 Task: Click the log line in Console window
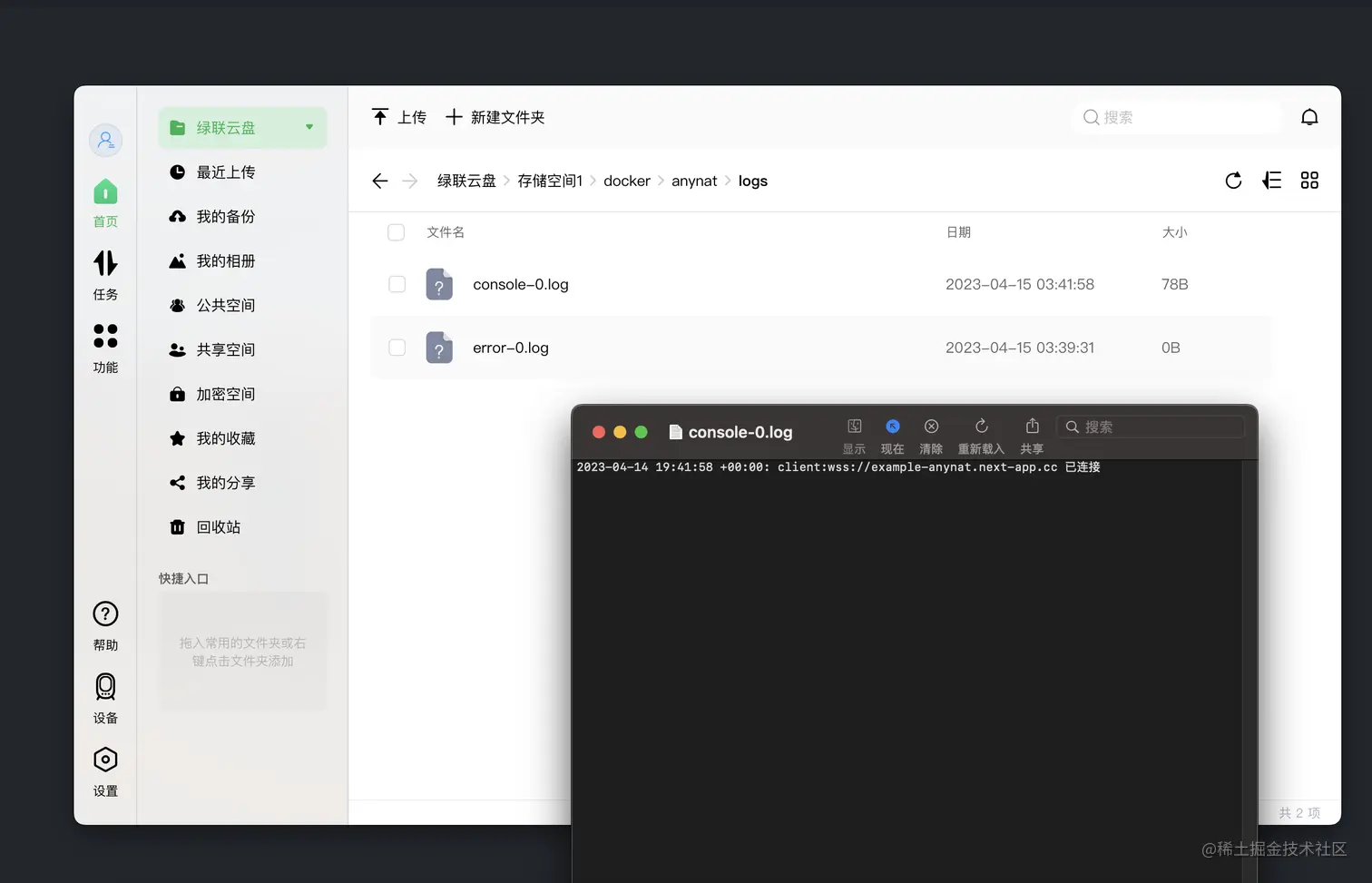click(838, 466)
